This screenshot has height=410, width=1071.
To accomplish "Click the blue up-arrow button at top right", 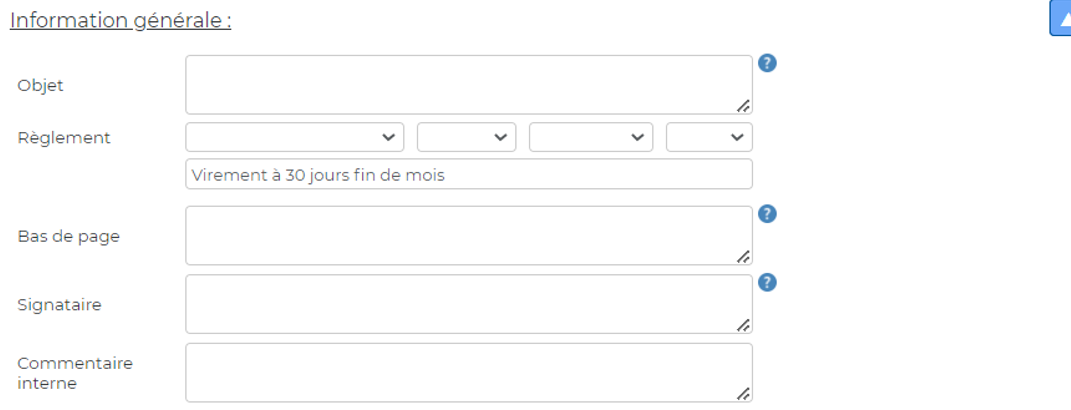I will [x=1061, y=18].
